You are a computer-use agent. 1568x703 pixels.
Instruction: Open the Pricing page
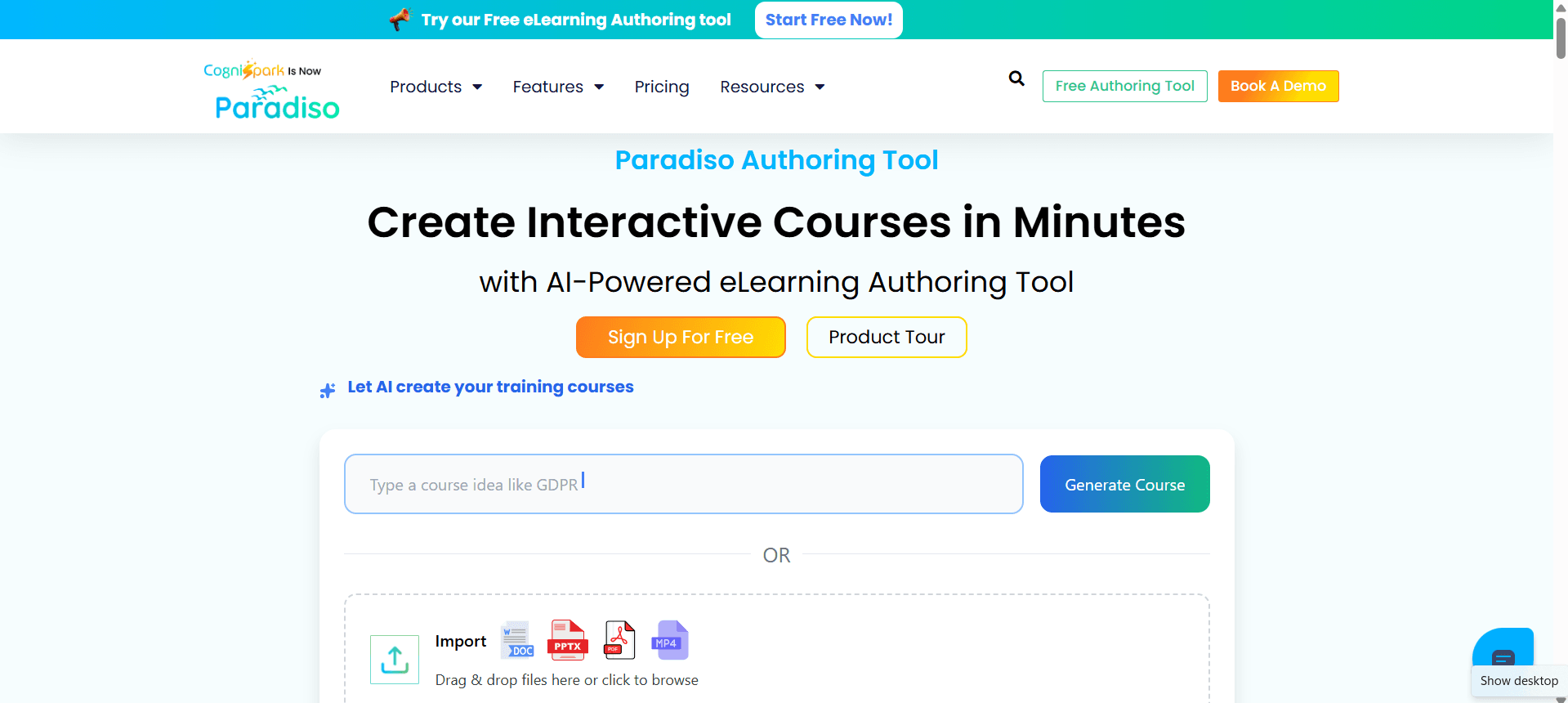point(662,87)
